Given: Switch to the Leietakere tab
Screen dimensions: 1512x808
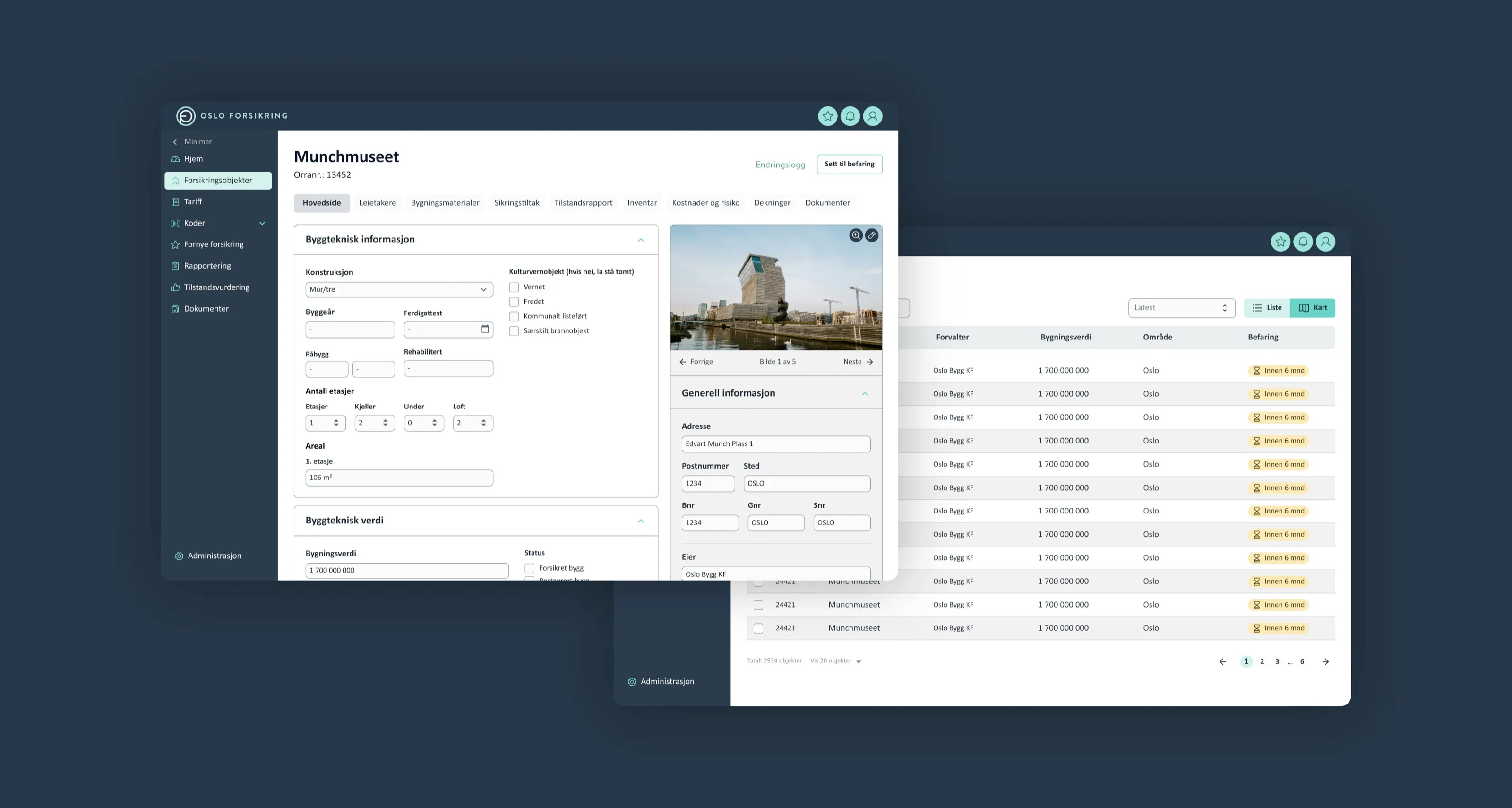Looking at the screenshot, I should tap(378, 203).
